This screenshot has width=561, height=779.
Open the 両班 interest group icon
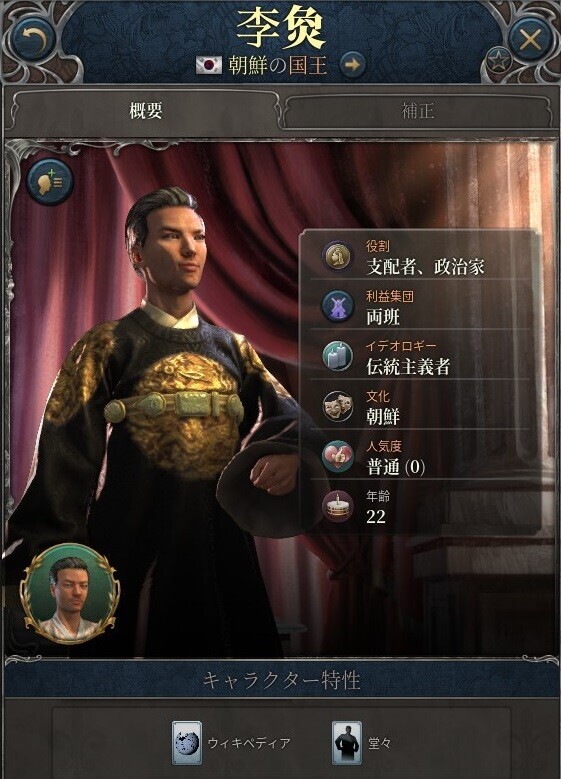[337, 307]
